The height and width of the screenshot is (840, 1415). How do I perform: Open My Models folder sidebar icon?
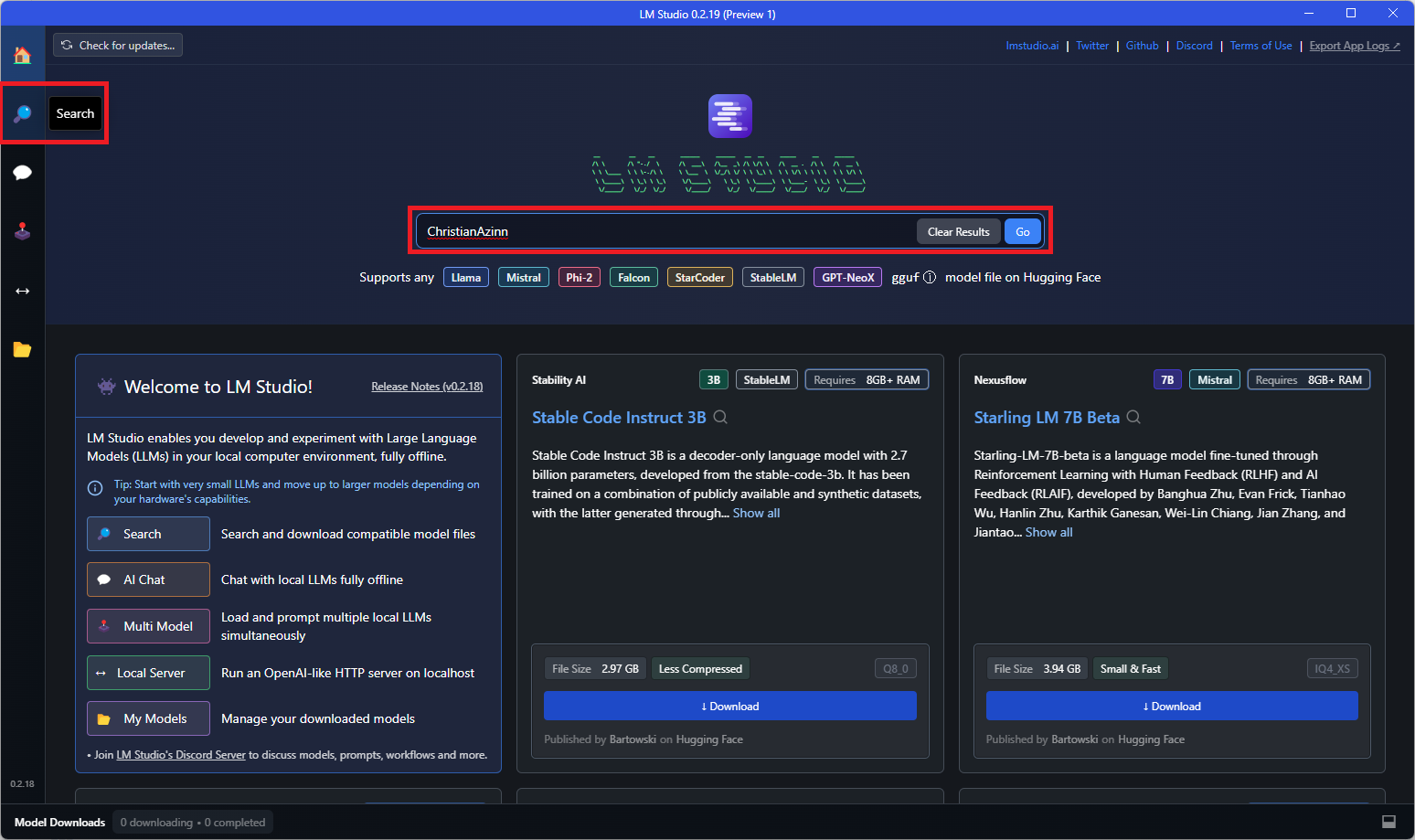(23, 350)
